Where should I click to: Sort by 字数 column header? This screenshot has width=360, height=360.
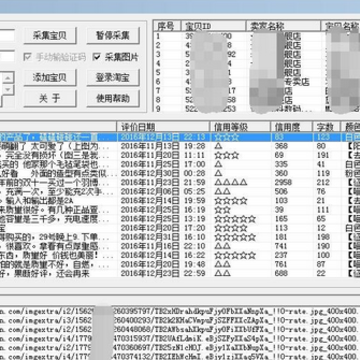pyautogui.click(x=326, y=127)
